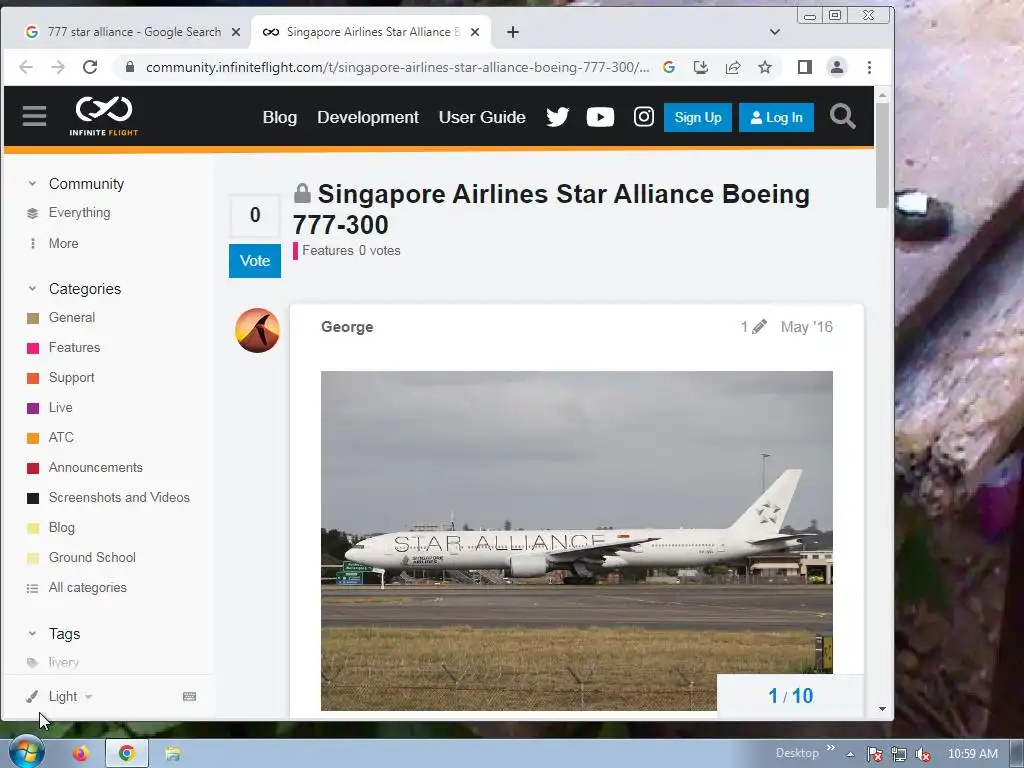Open the Blog header link

tap(280, 118)
